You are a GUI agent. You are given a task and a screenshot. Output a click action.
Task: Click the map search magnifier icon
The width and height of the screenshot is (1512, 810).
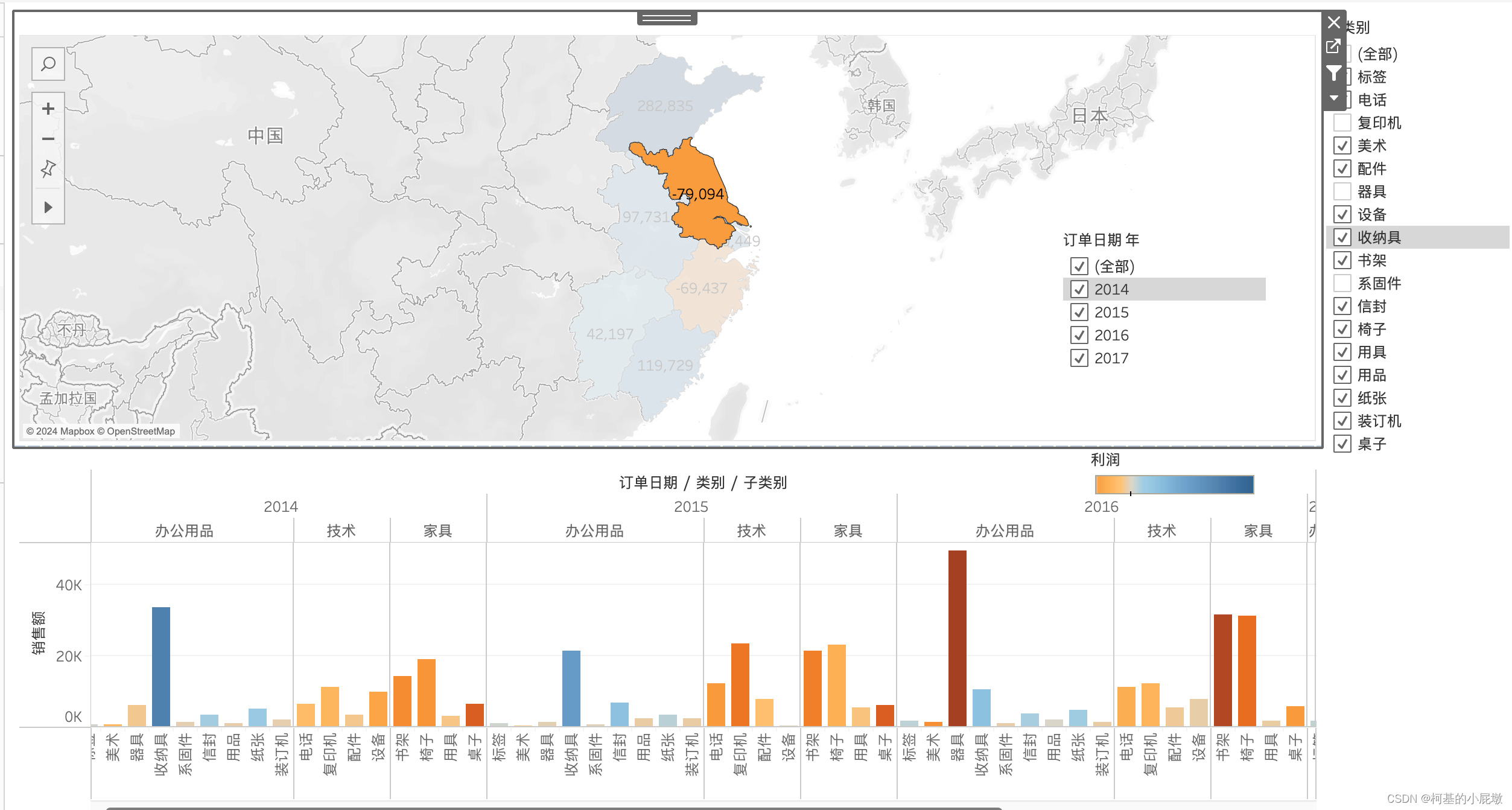click(48, 64)
